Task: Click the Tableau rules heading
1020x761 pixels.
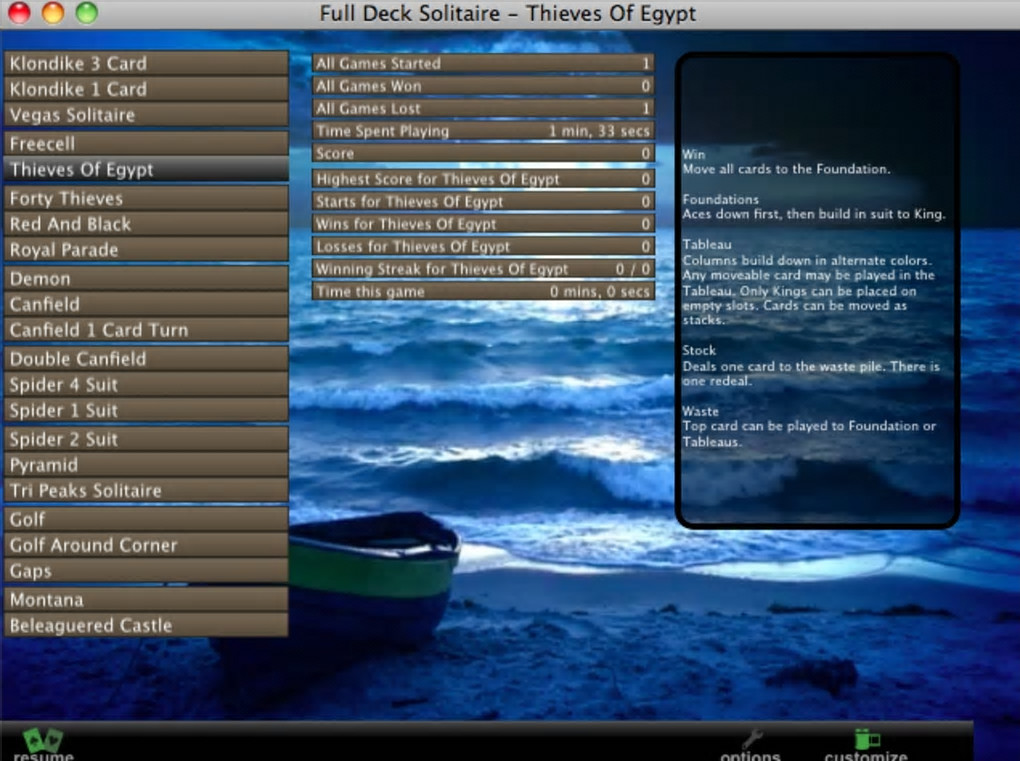Action: pyautogui.click(x=706, y=245)
